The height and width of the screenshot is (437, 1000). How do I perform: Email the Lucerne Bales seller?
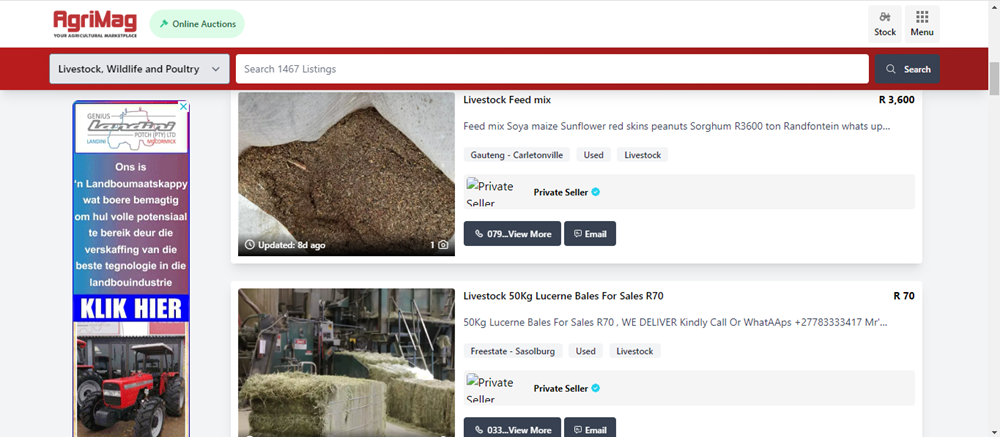[590, 429]
